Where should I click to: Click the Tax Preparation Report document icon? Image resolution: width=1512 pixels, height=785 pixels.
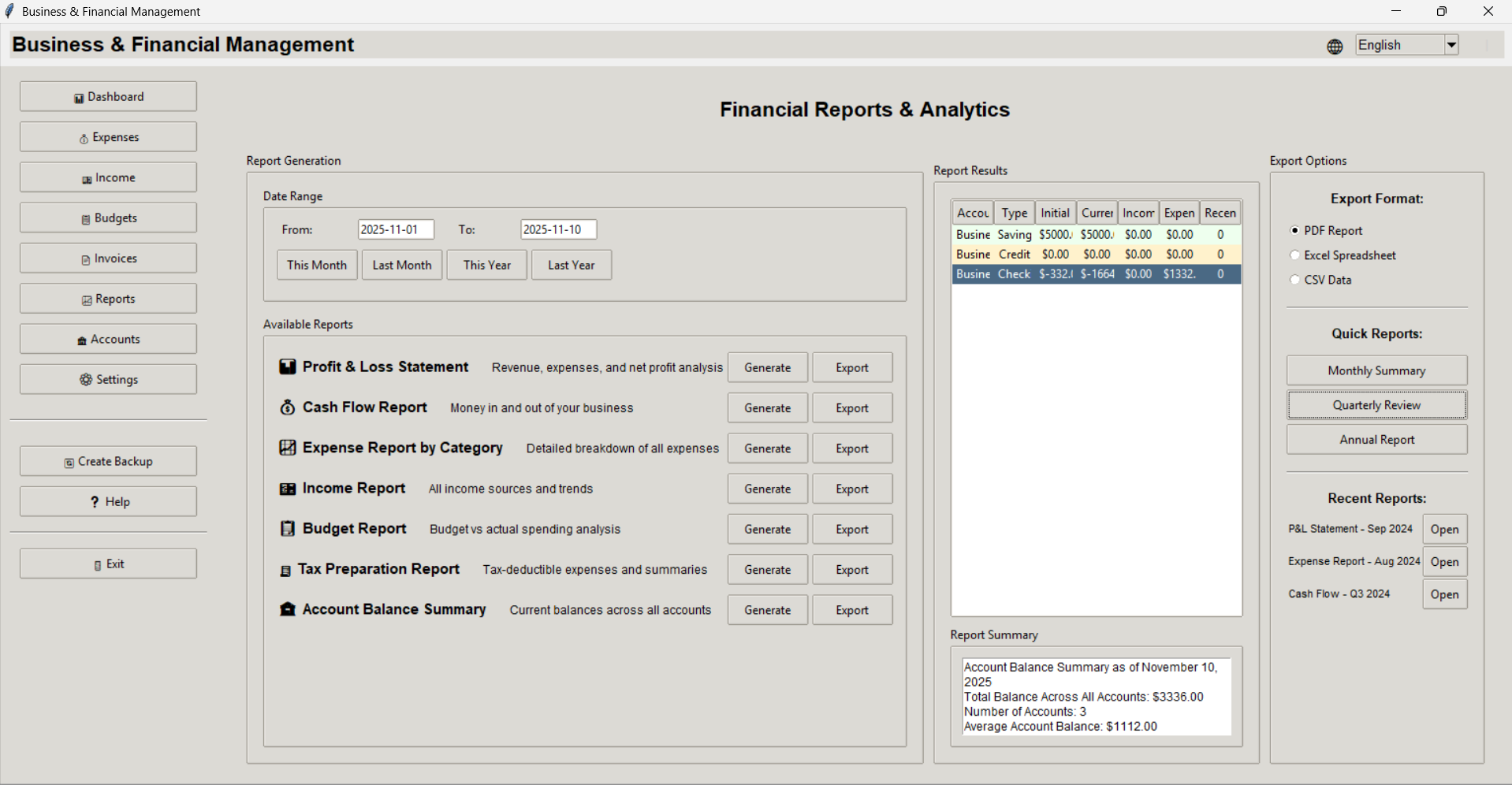click(285, 569)
